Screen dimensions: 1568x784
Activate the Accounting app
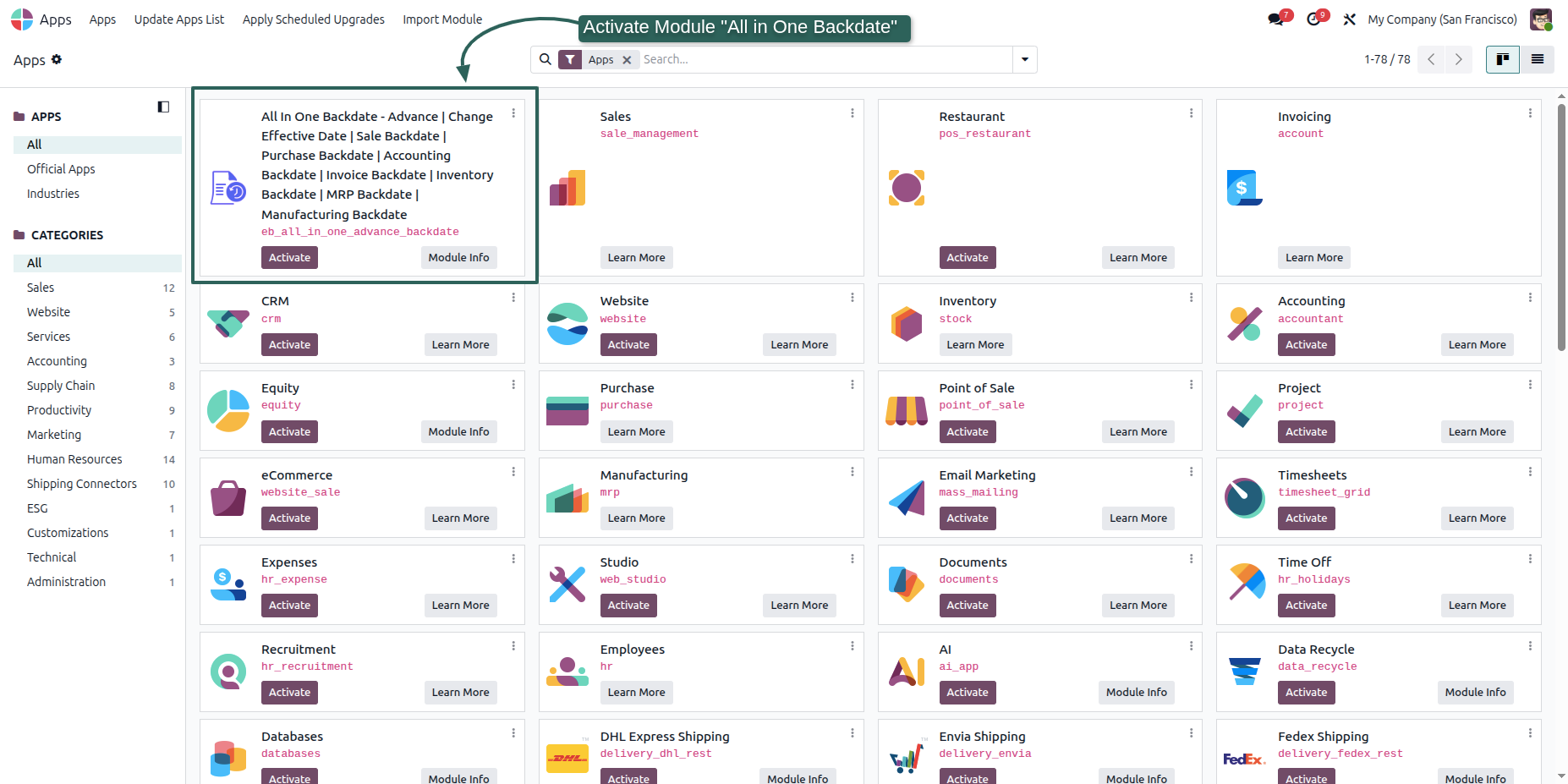[1307, 345]
